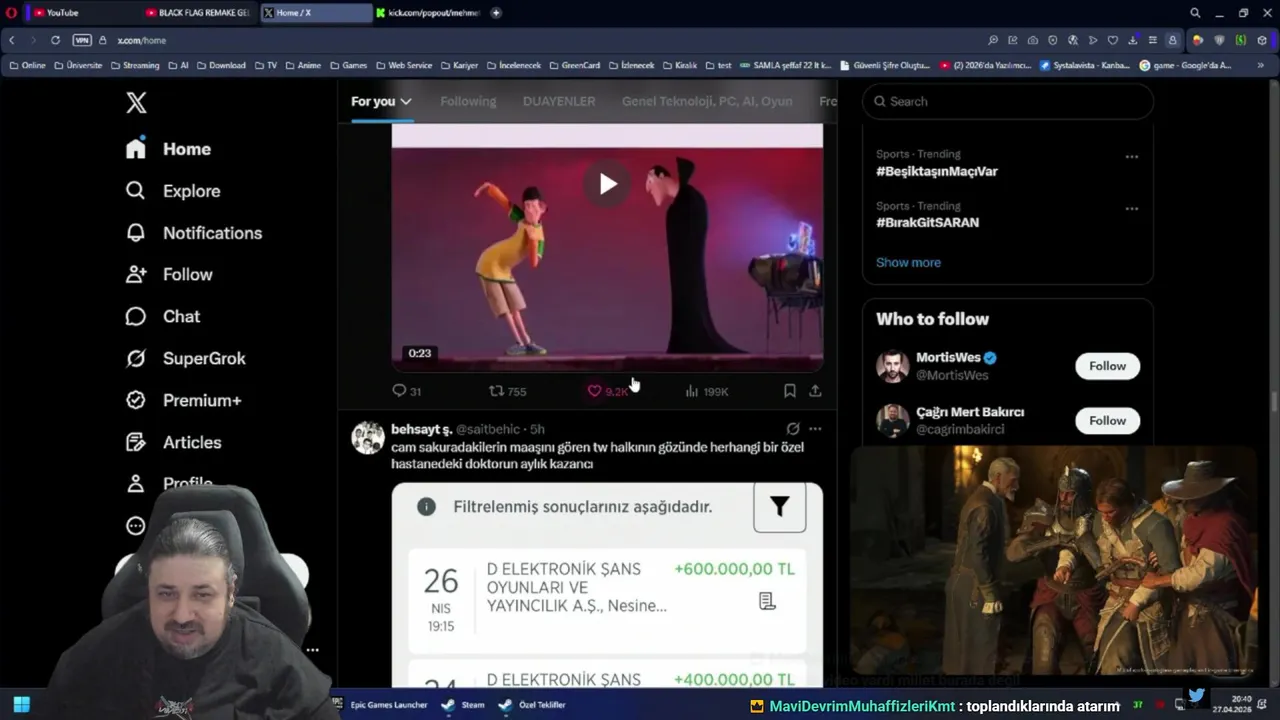Click the Chat bubble icon

[136, 316]
